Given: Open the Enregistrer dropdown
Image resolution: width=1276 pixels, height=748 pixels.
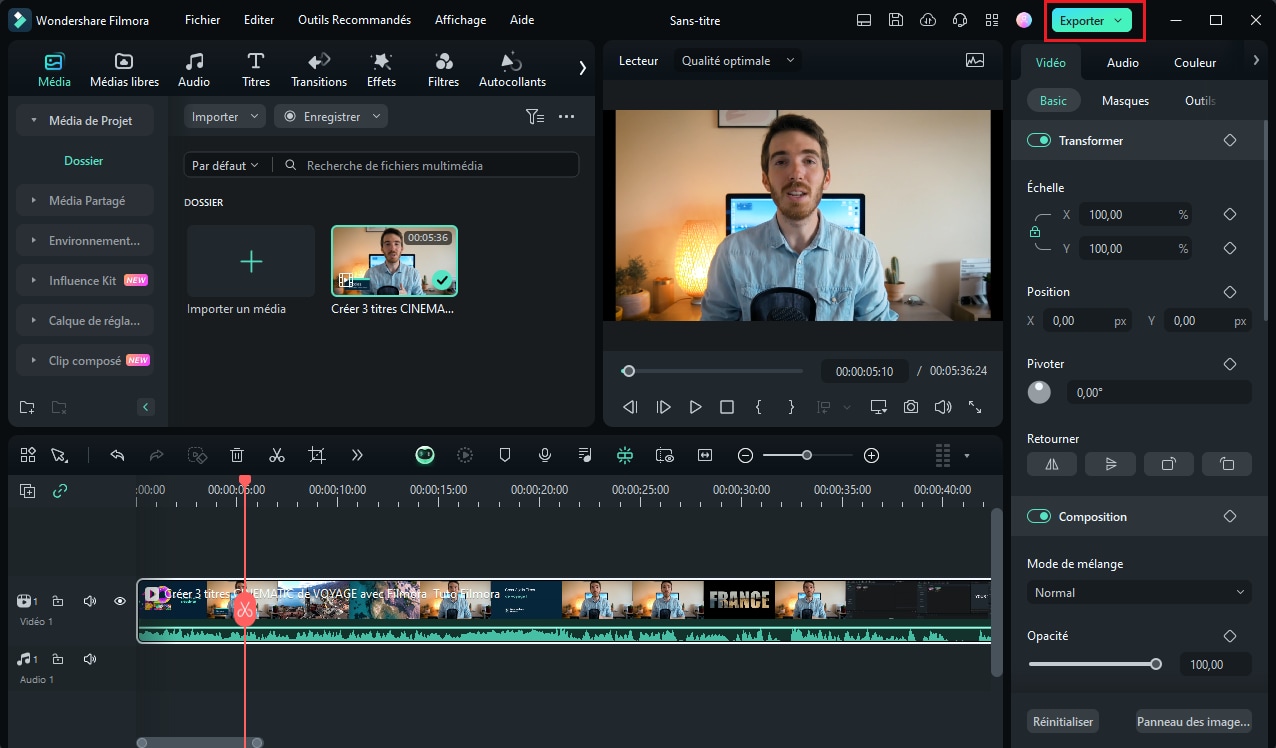Looking at the screenshot, I should (331, 117).
